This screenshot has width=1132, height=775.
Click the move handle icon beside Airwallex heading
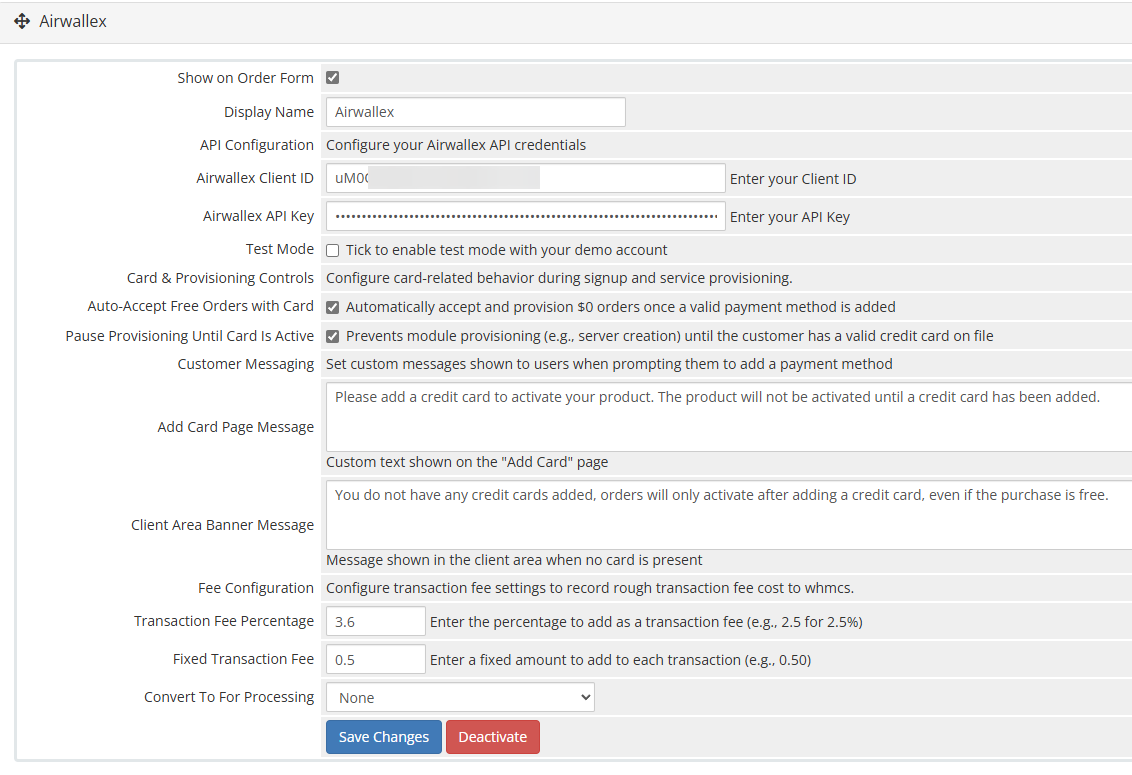(21, 21)
